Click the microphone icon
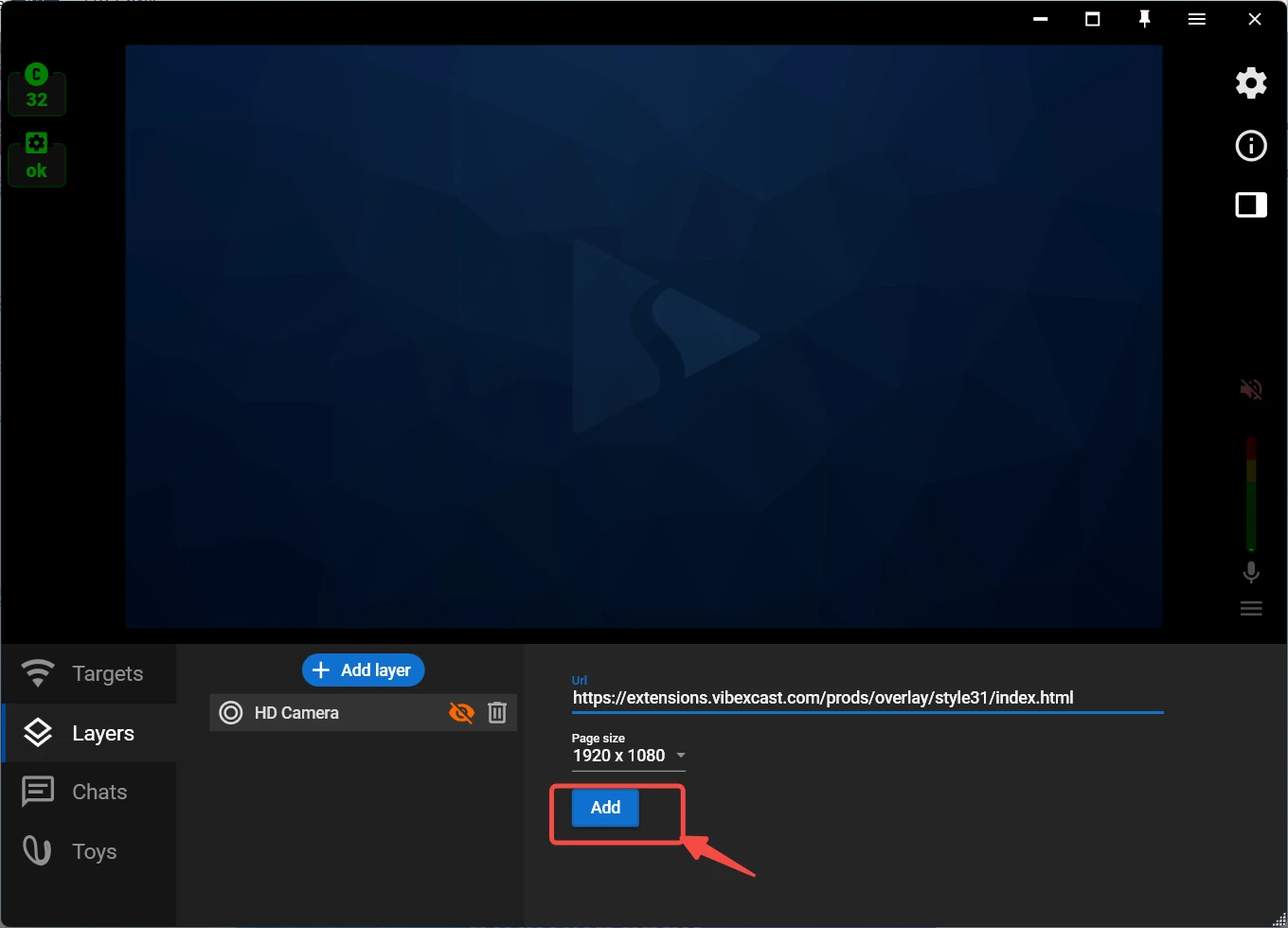1288x928 pixels. coord(1251,572)
